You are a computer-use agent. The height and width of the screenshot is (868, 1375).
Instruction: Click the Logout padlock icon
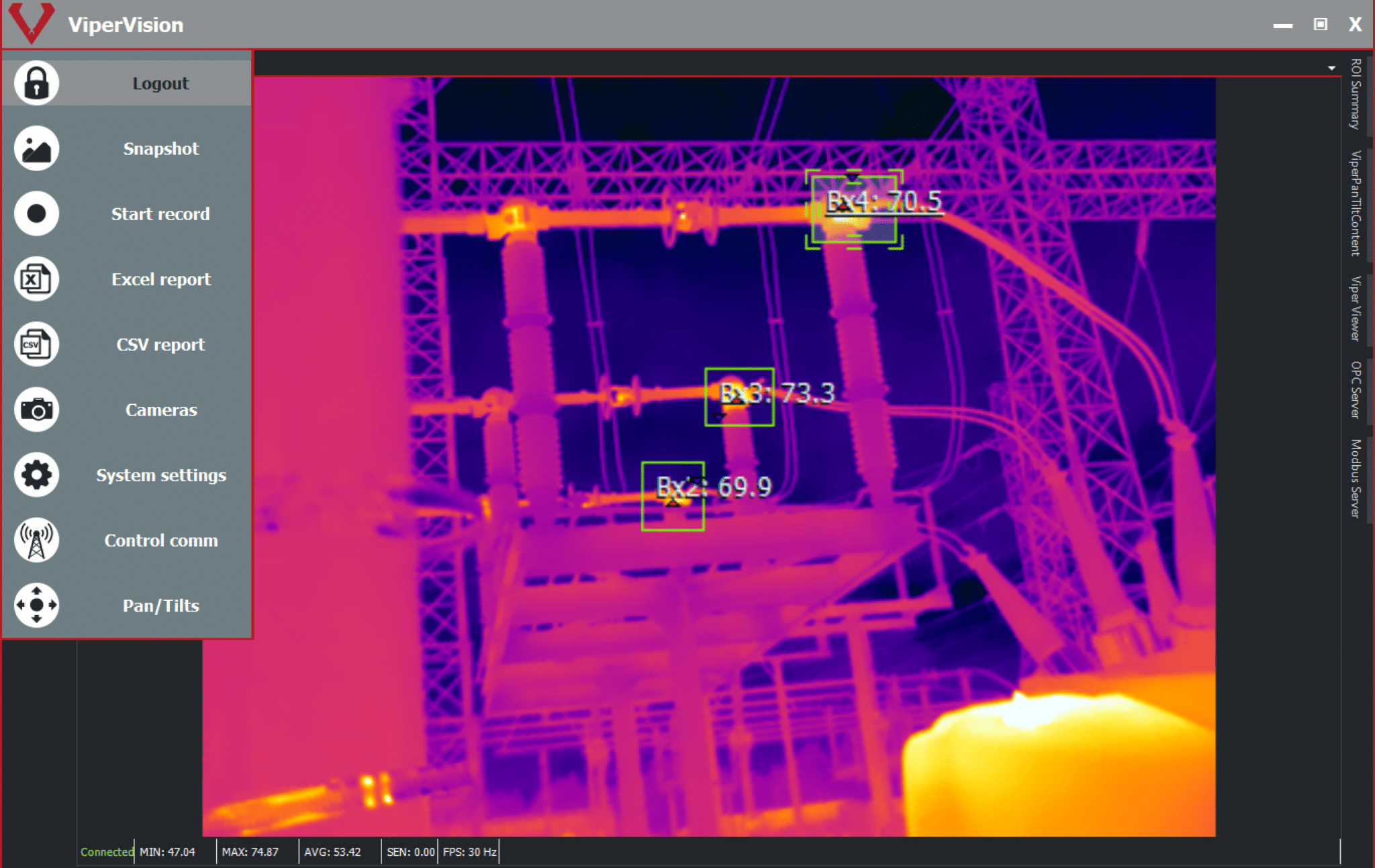tap(37, 83)
